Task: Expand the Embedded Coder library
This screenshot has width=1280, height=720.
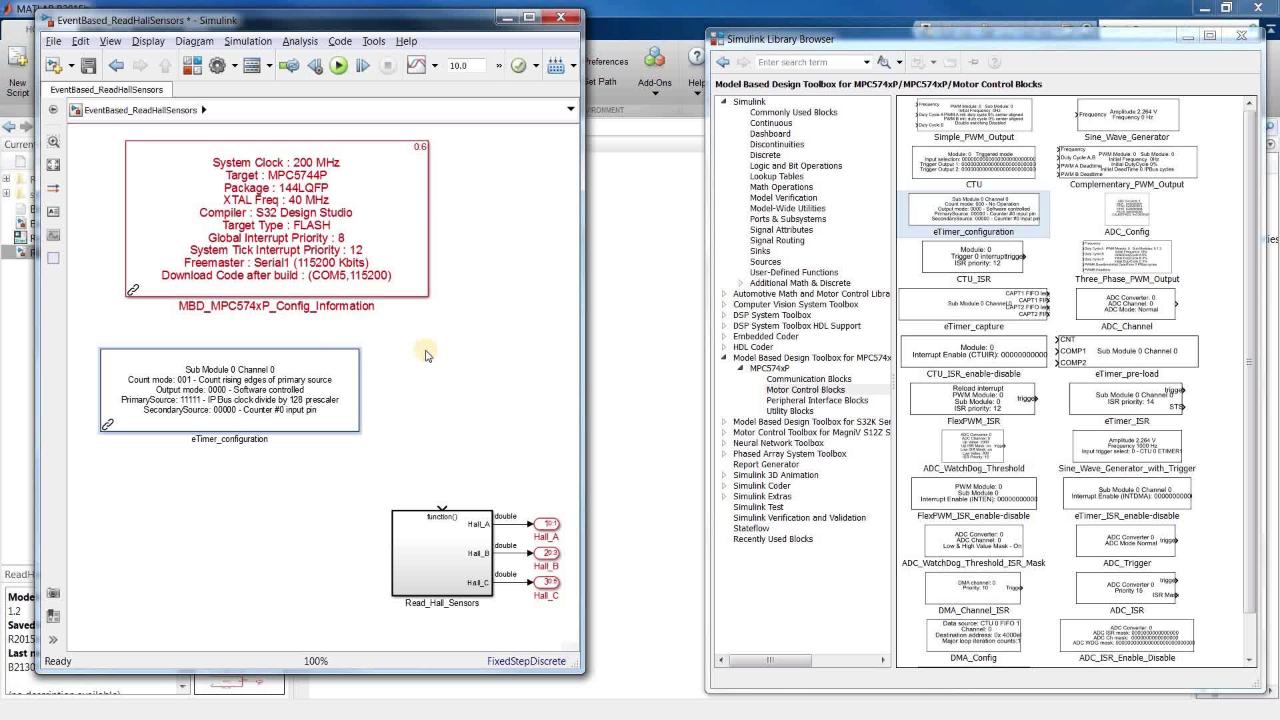Action: point(725,336)
